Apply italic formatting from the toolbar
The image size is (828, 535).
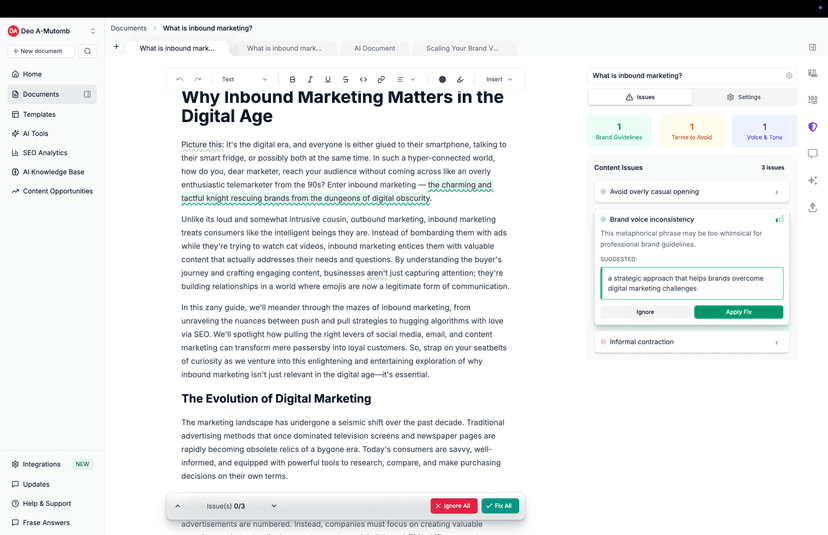(x=310, y=79)
